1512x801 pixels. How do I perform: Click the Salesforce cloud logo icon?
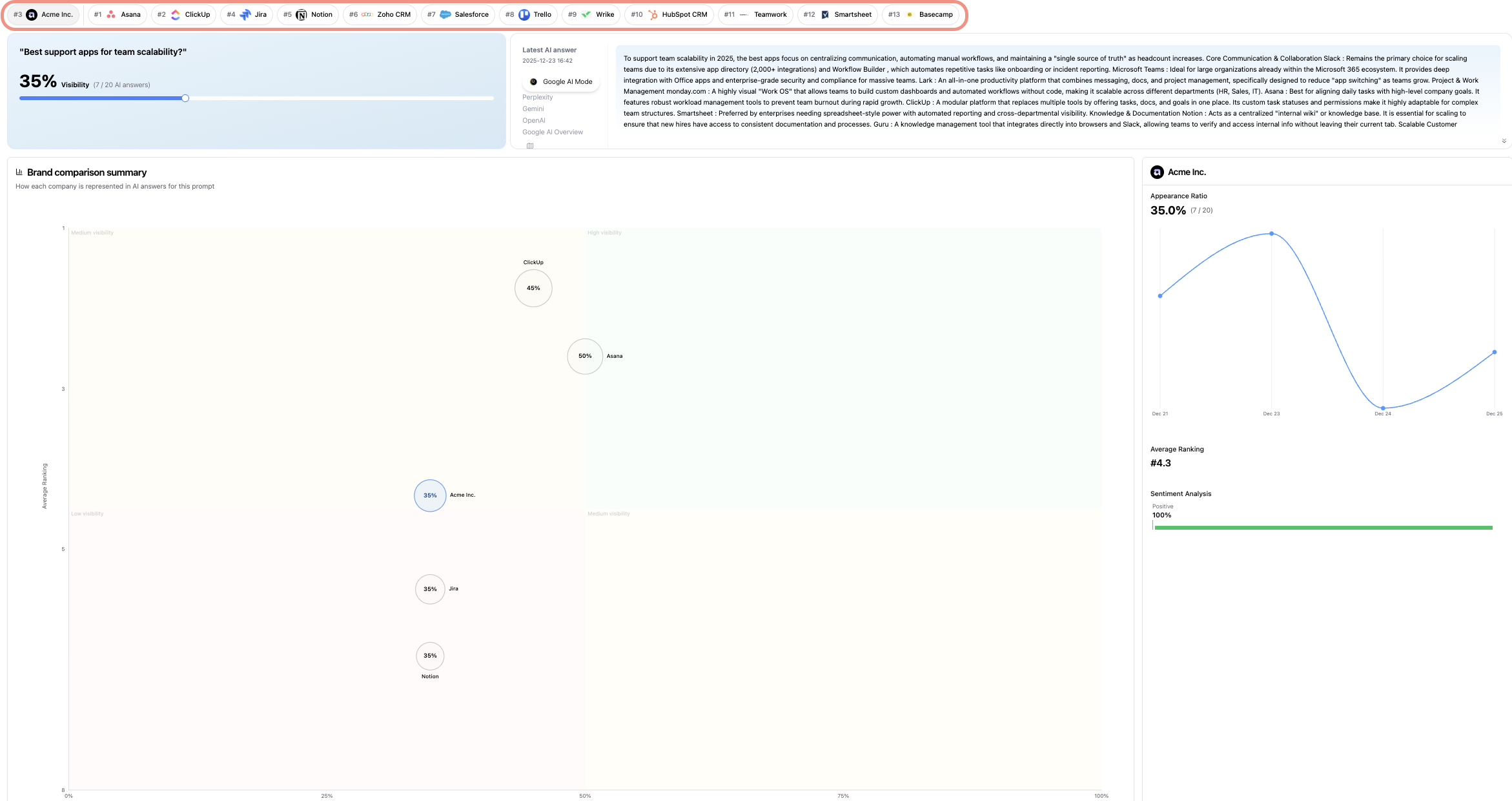click(x=445, y=14)
